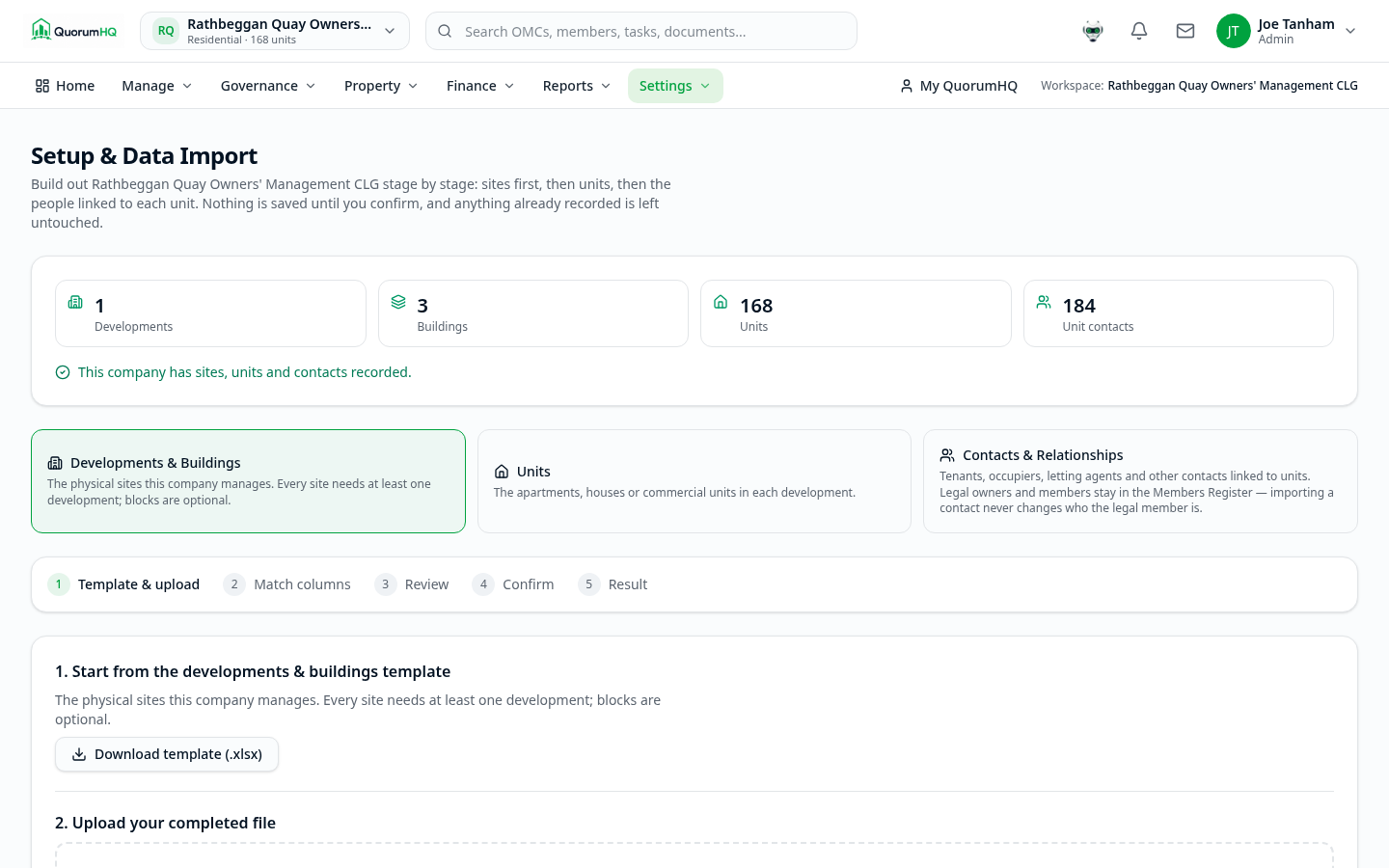Image resolution: width=1389 pixels, height=868 pixels.
Task: Click the Contacts & Relationships people icon
Action: (x=947, y=455)
